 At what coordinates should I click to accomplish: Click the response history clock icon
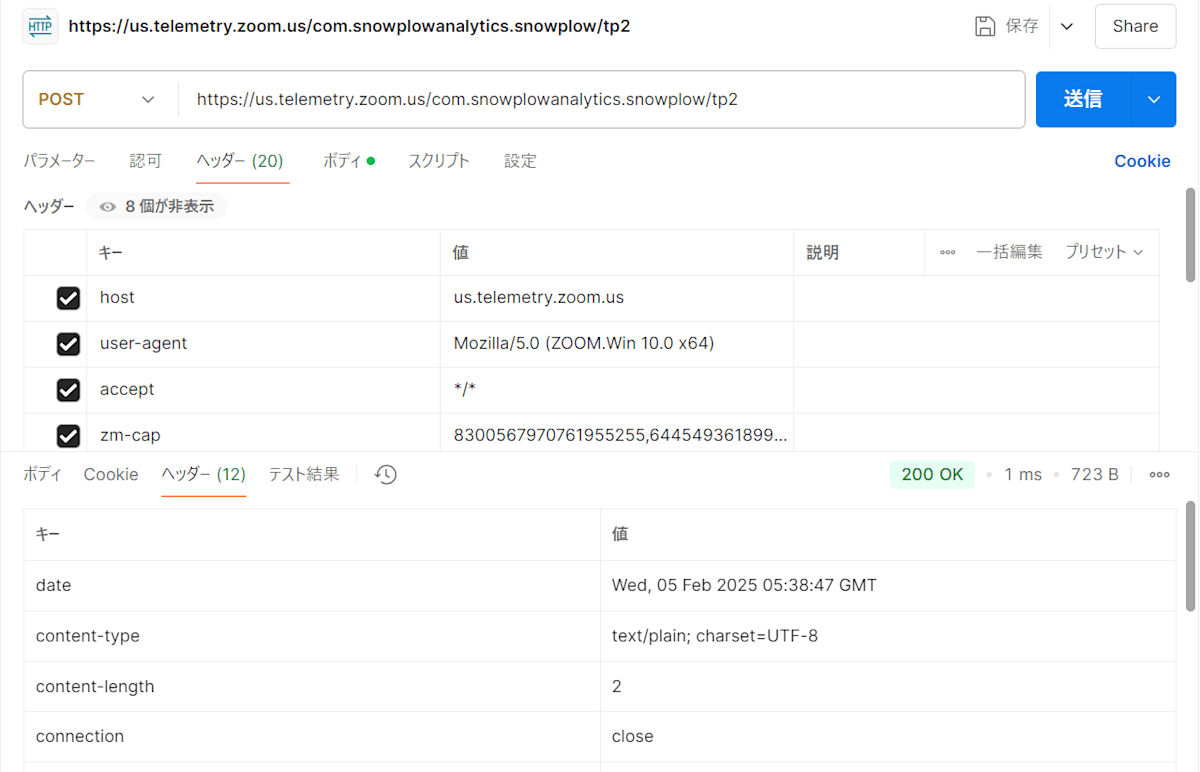tap(386, 475)
